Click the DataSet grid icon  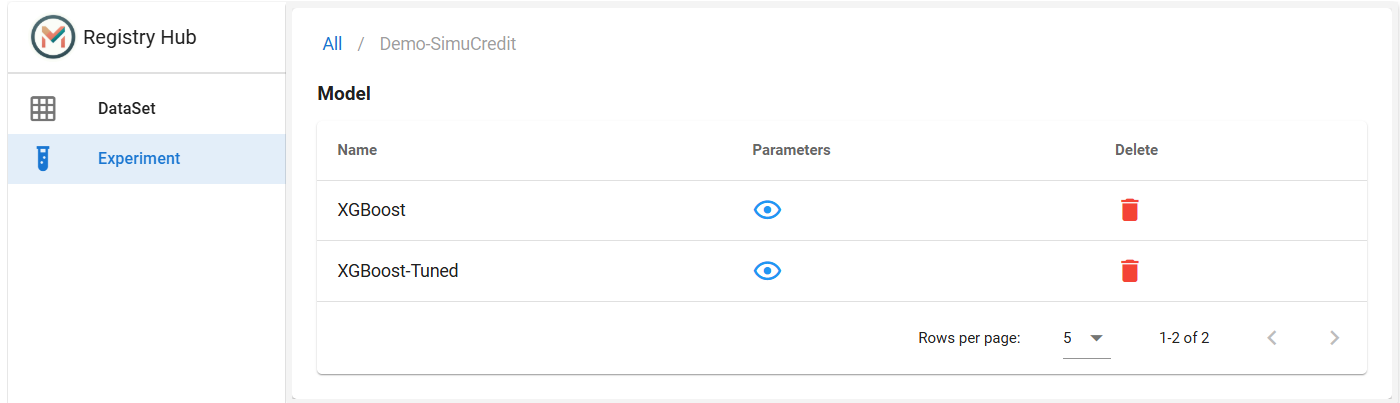pyautogui.click(x=43, y=108)
